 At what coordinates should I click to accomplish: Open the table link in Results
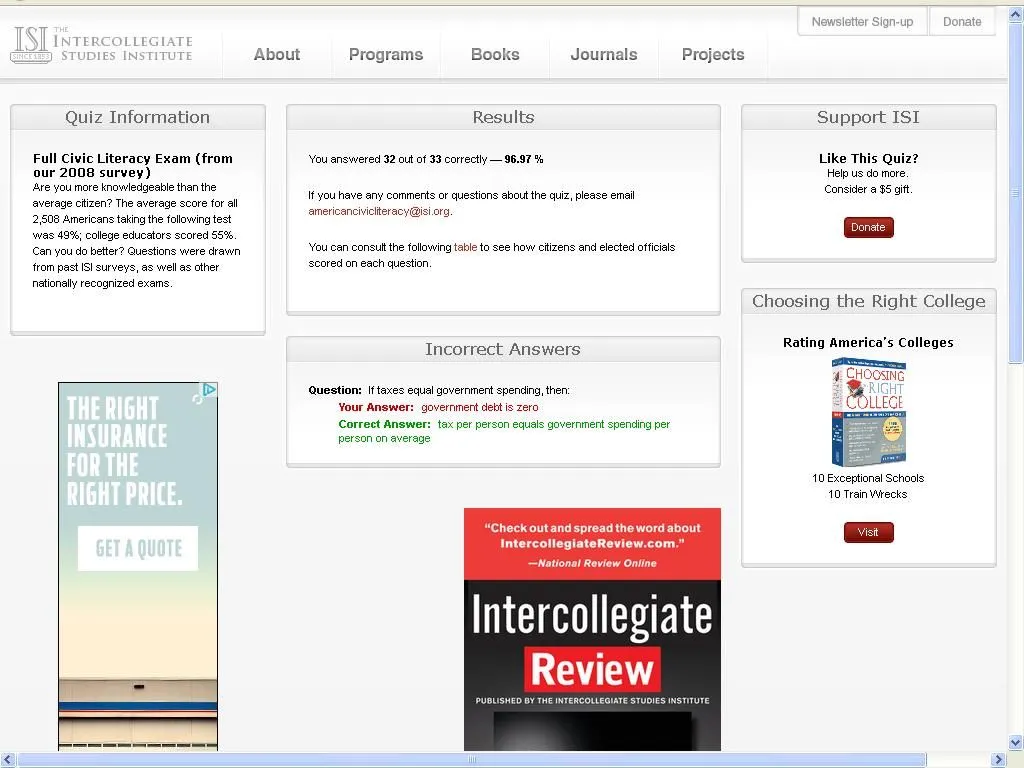click(465, 247)
